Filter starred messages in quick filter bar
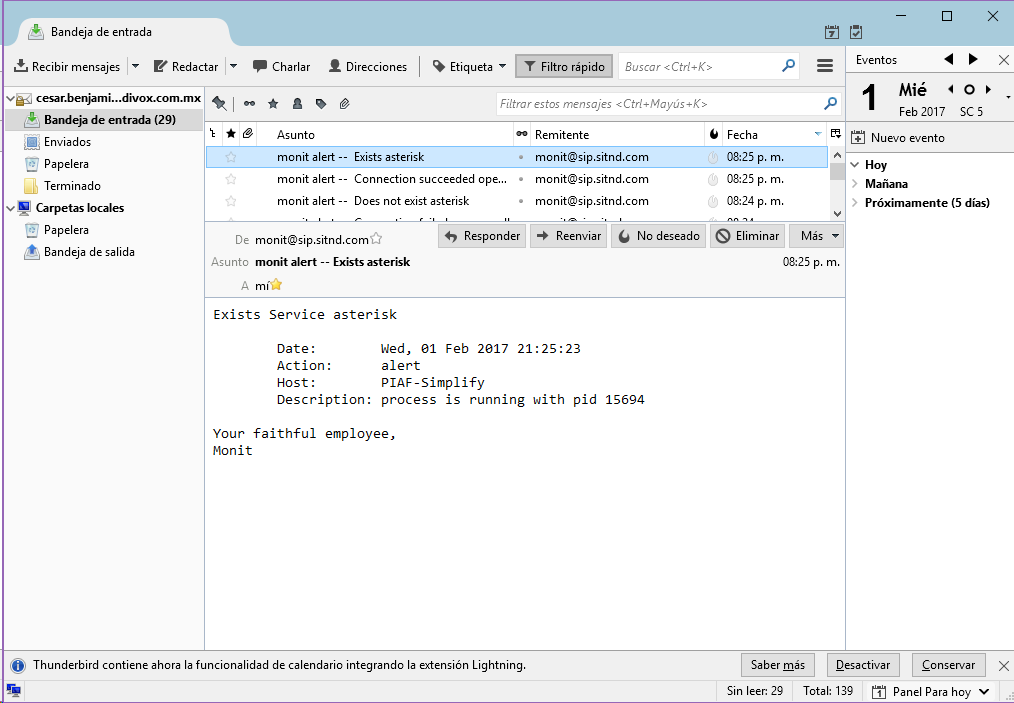Image resolution: width=1014 pixels, height=703 pixels. tap(273, 103)
